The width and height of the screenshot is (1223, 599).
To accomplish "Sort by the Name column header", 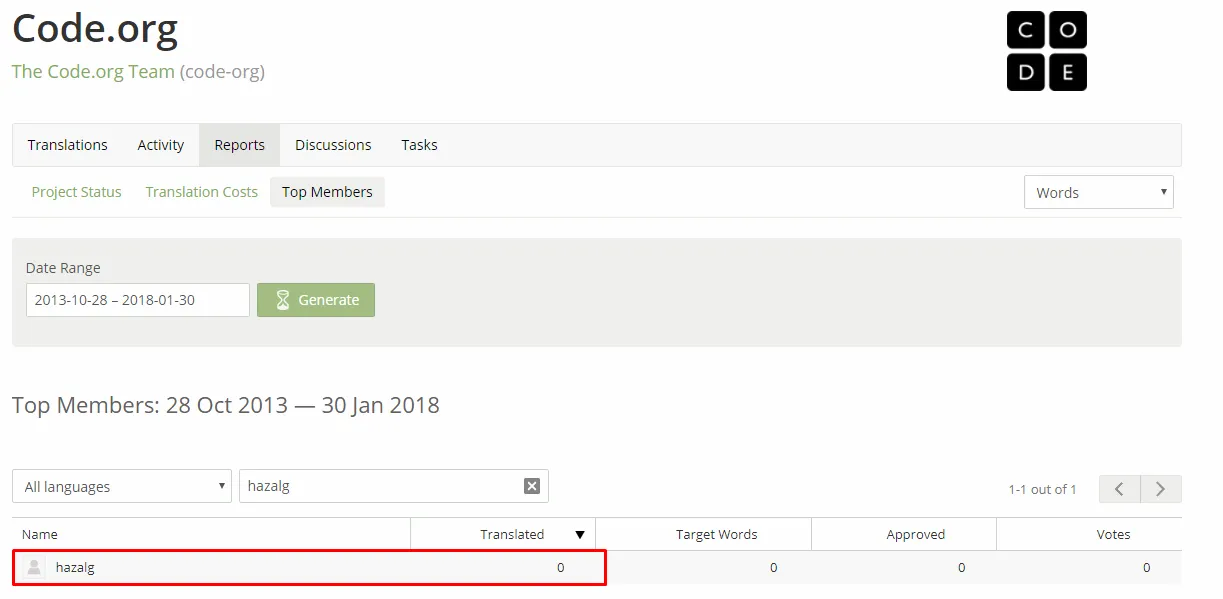I will pos(211,534).
